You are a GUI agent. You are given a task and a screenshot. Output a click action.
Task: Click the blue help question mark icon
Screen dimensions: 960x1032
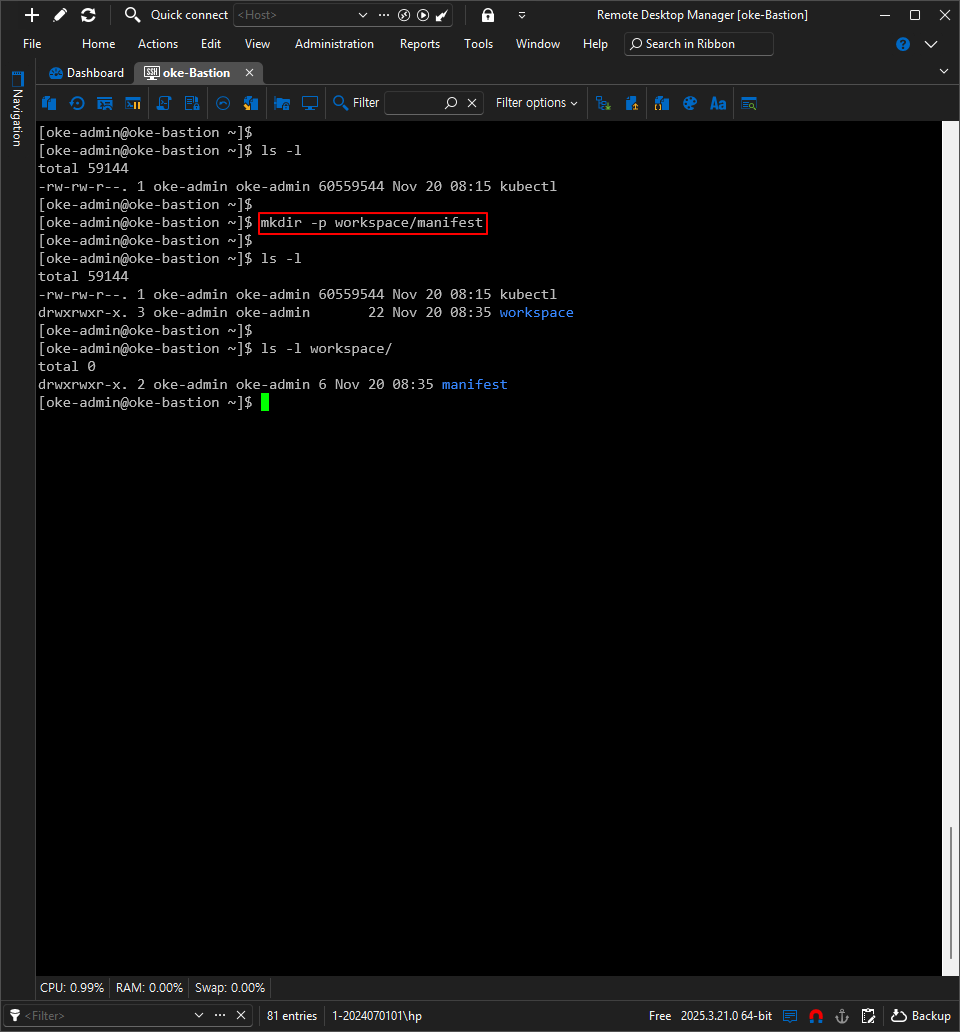click(x=903, y=44)
